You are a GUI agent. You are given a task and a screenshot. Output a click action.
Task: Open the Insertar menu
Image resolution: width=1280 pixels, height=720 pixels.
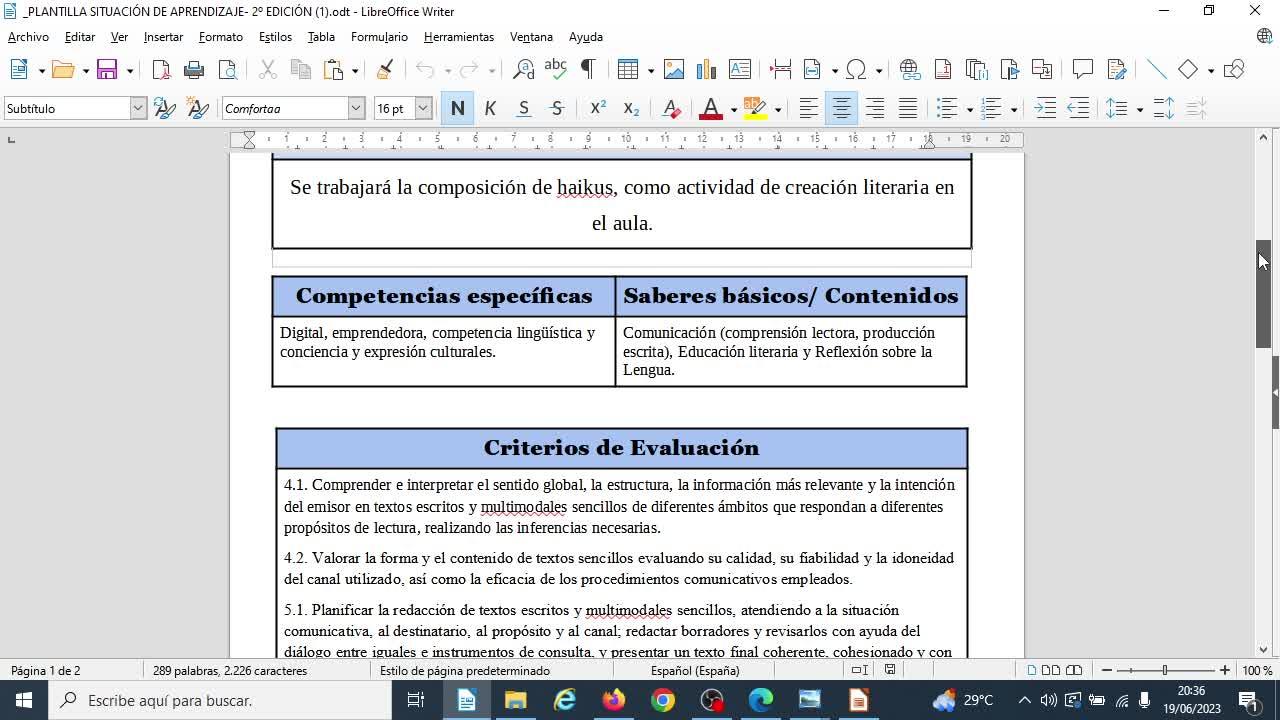point(163,37)
